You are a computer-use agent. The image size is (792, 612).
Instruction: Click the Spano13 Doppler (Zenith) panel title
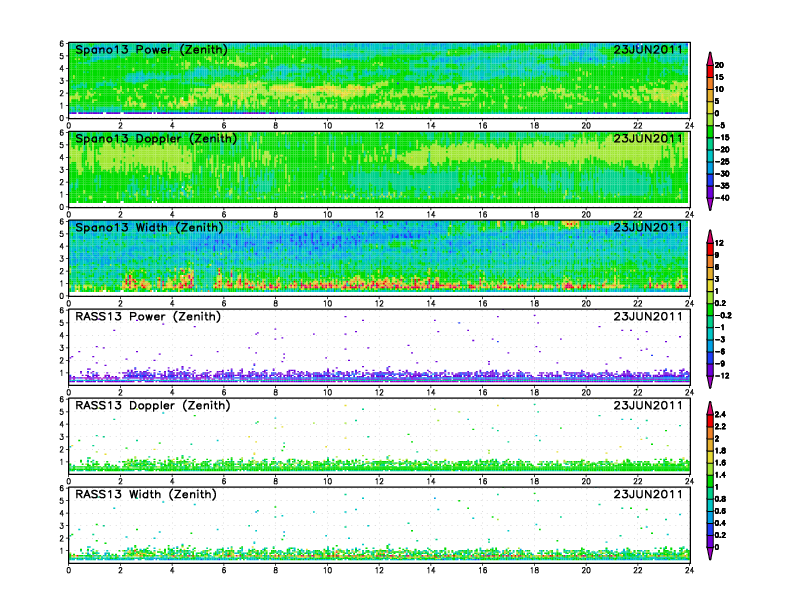pos(156,139)
